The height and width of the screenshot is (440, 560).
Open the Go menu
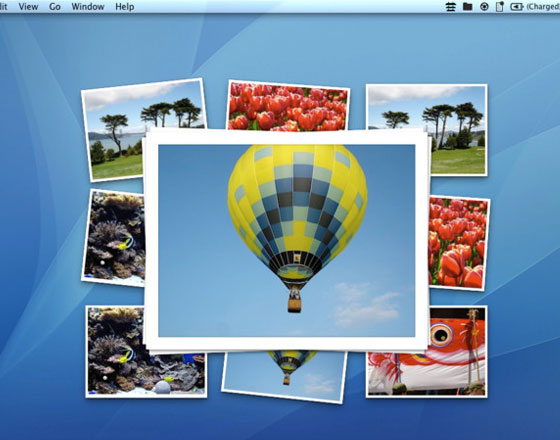(x=55, y=6)
